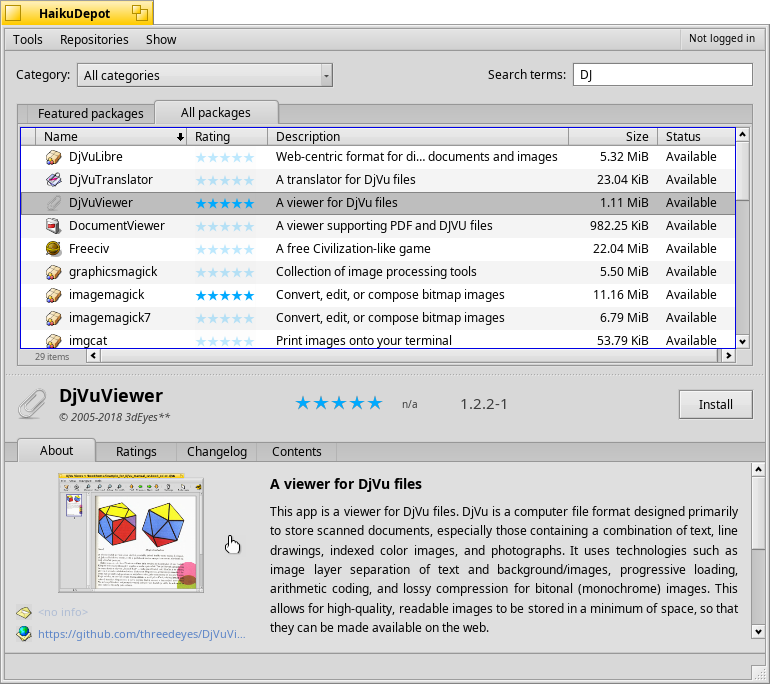Click the web globe icon beside GitHub link

click(x=24, y=634)
